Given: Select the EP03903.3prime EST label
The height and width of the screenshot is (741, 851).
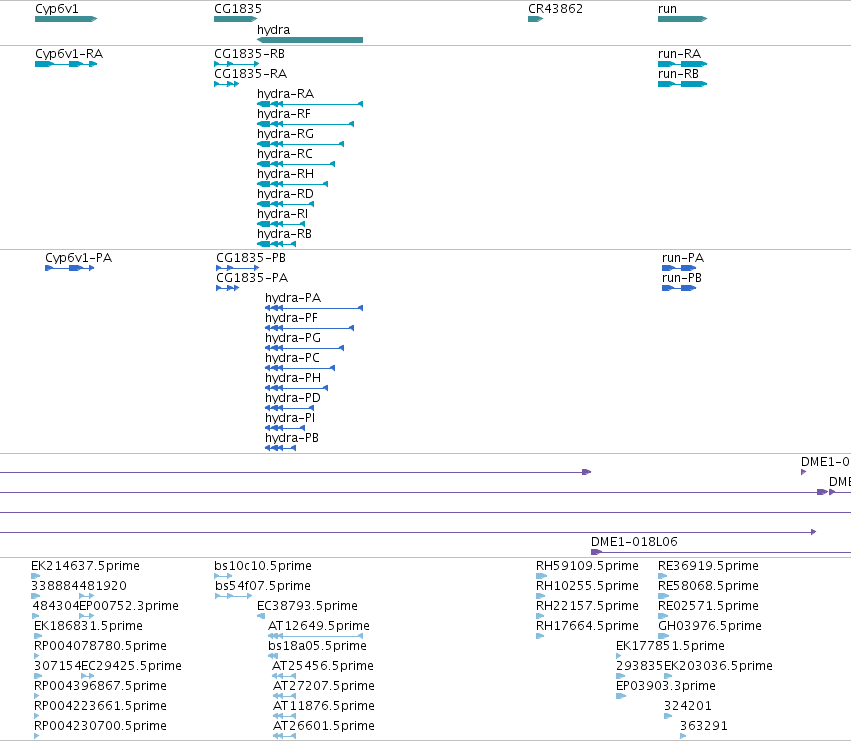Looking at the screenshot, I should (666, 687).
